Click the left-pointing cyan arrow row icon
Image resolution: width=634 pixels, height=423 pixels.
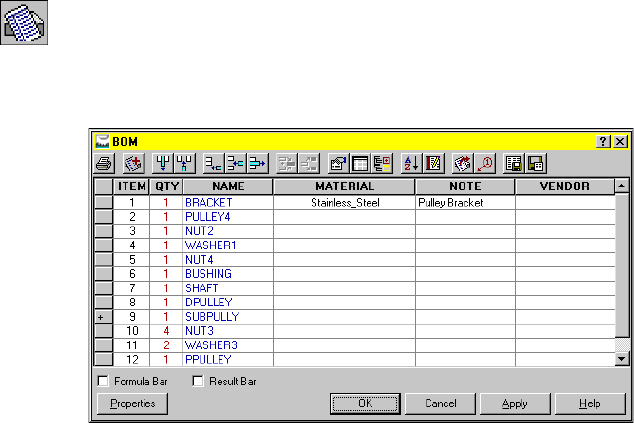click(235, 164)
